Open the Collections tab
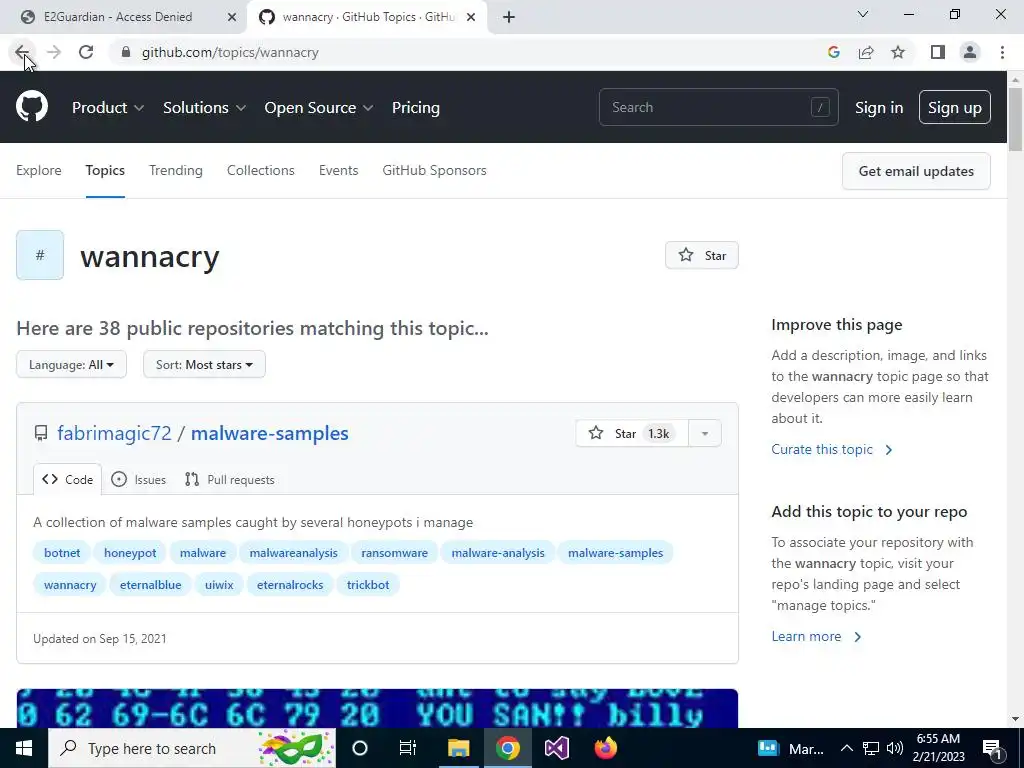The height and width of the screenshot is (768, 1024). coord(261,170)
